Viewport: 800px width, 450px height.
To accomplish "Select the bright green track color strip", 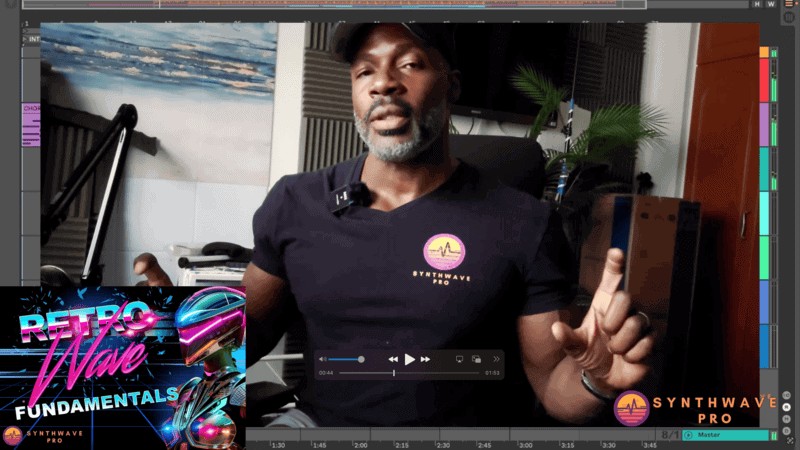I will coord(764,258).
